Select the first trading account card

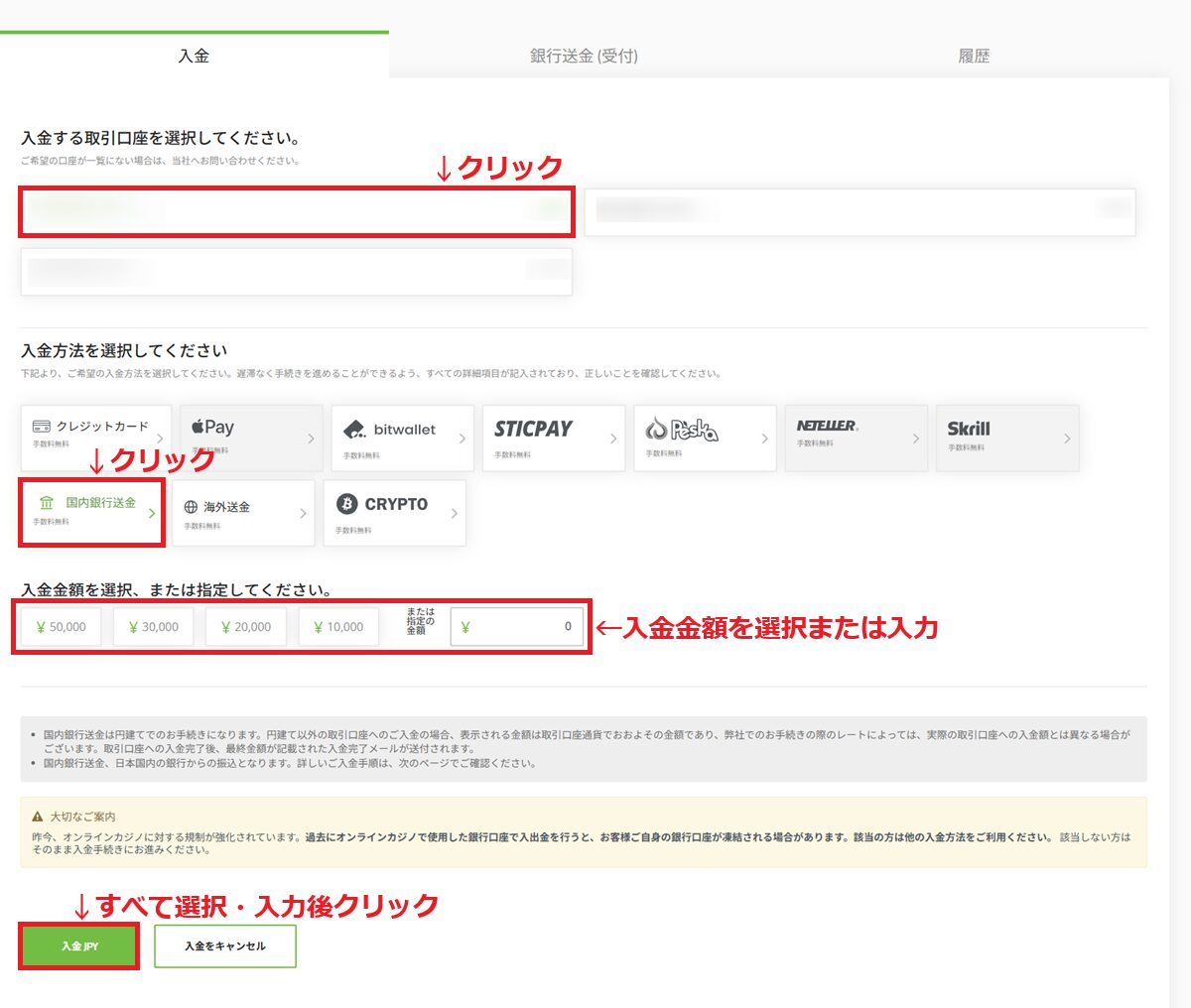297,211
